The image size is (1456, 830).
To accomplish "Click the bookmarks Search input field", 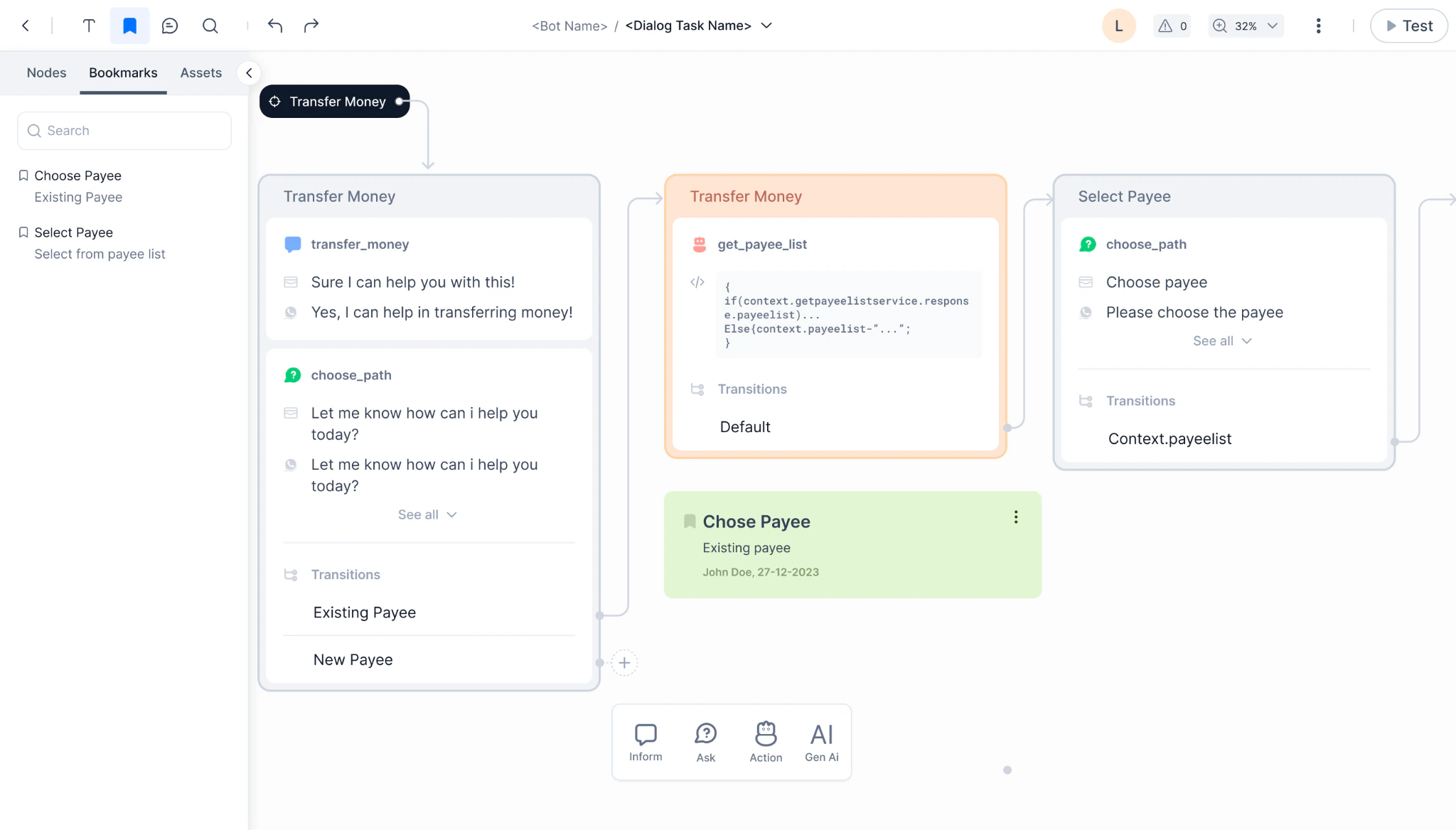I will 124,131.
